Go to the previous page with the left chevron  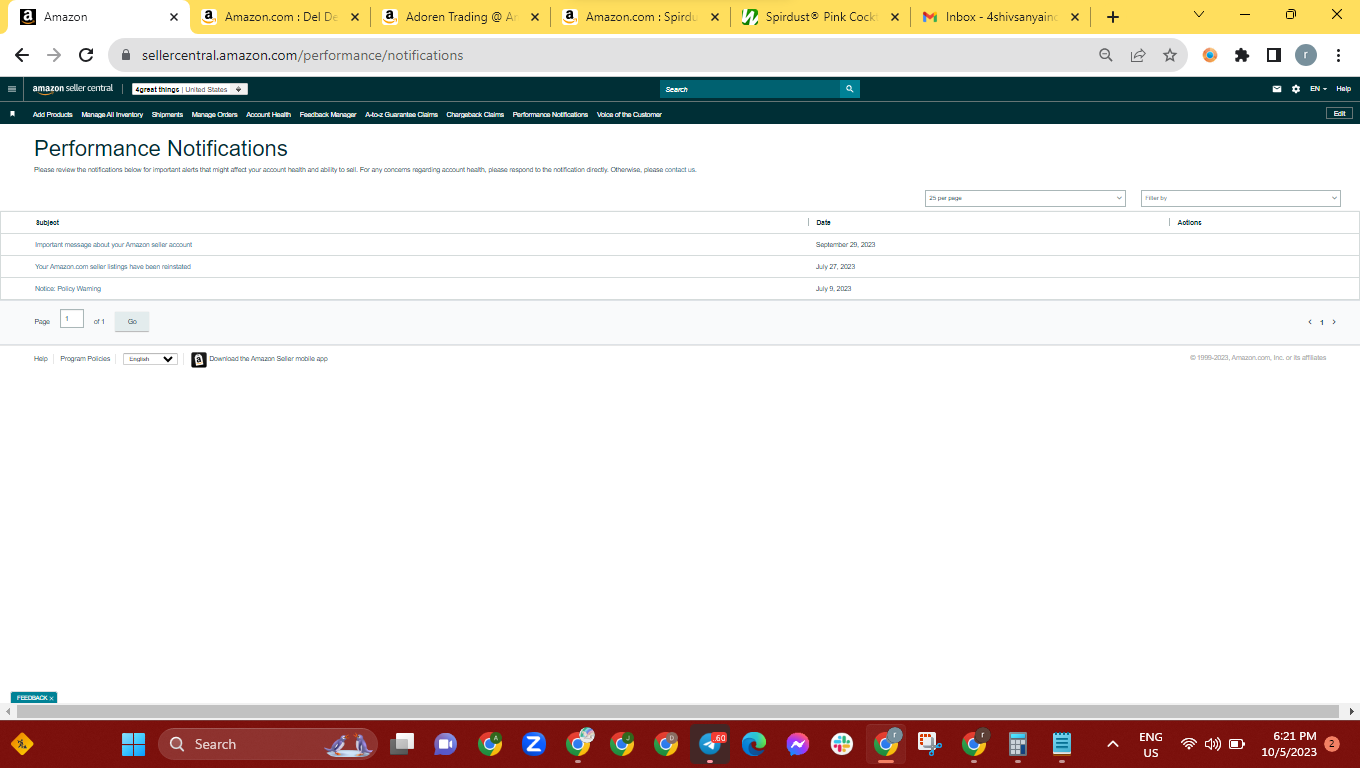(x=1310, y=322)
